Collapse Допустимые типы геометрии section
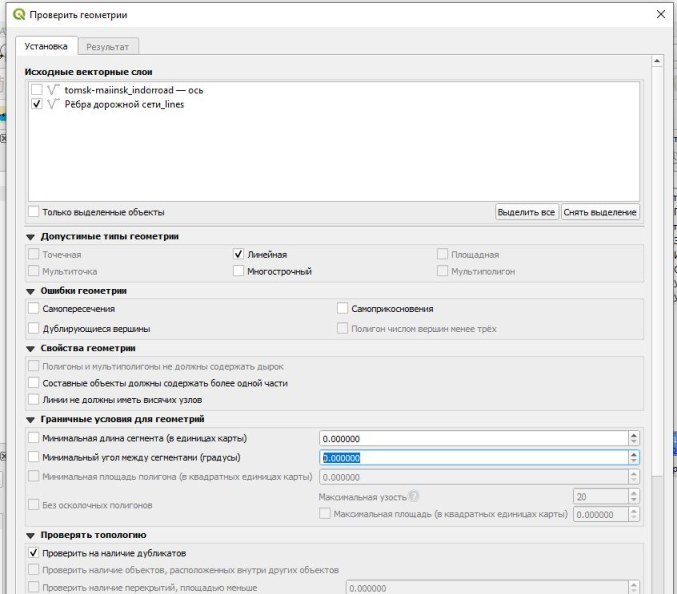677x594 pixels. tap(30, 237)
